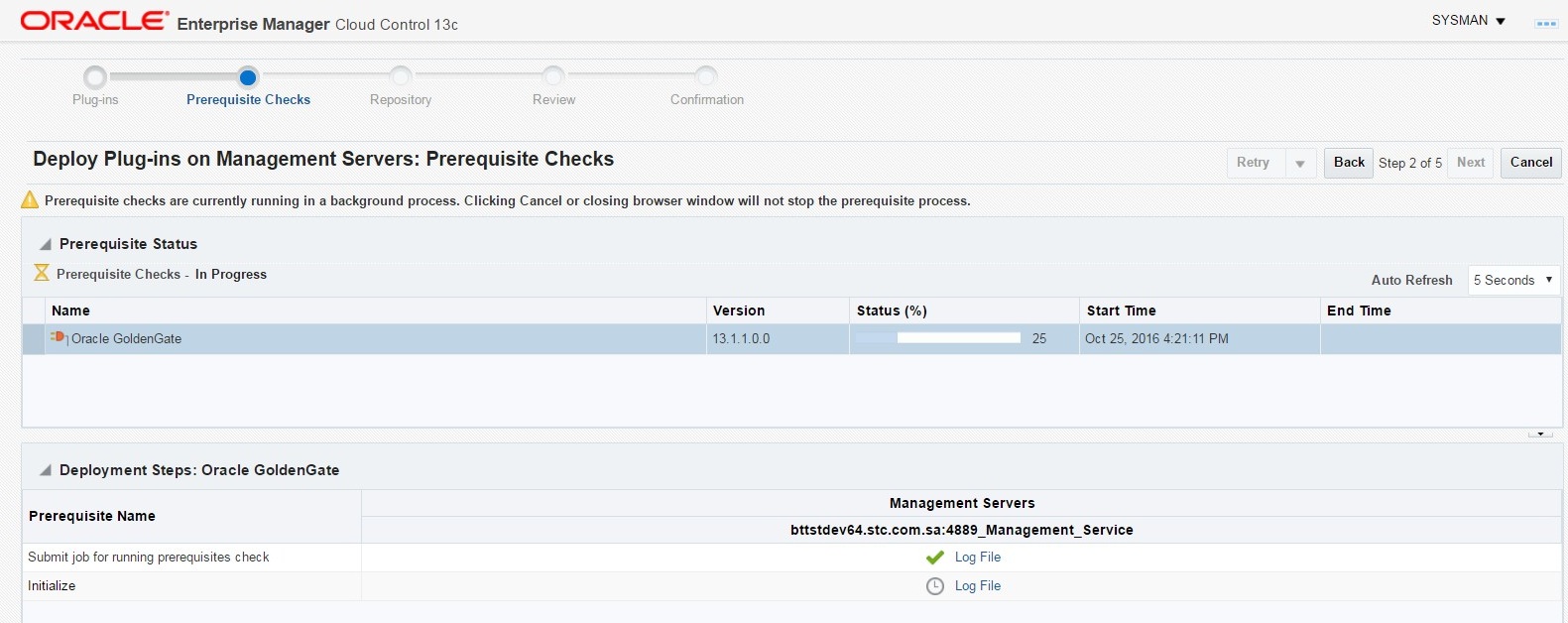Click the Next button
The width and height of the screenshot is (1568, 623).
(x=1471, y=163)
